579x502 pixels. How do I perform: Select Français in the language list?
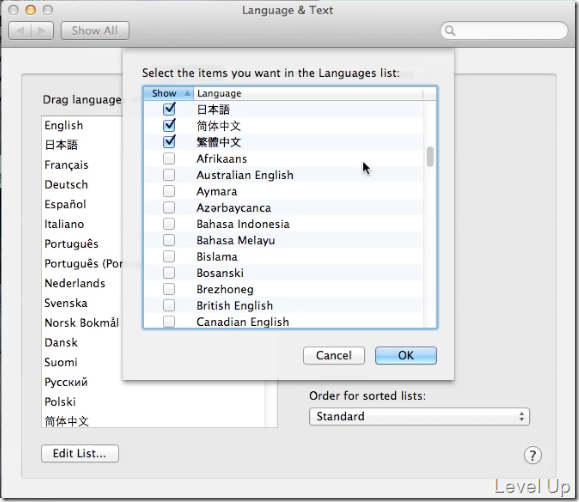66,165
